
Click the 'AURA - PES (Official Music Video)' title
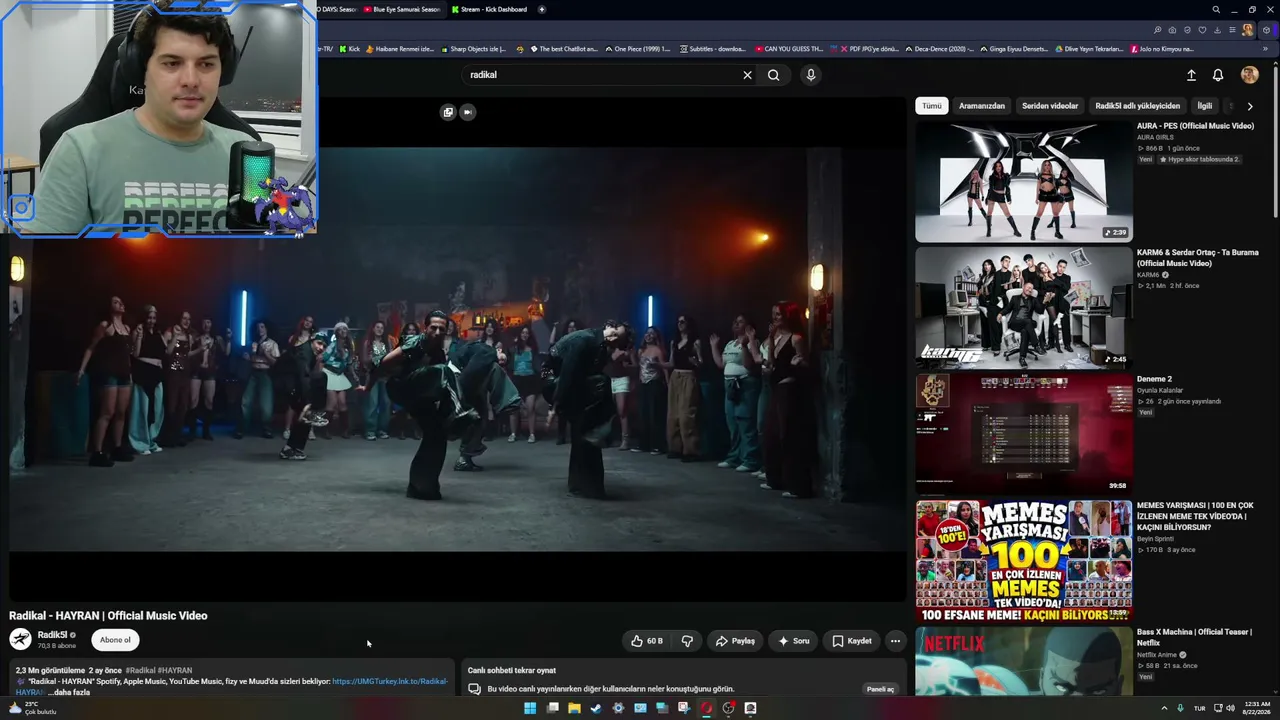1195,126
